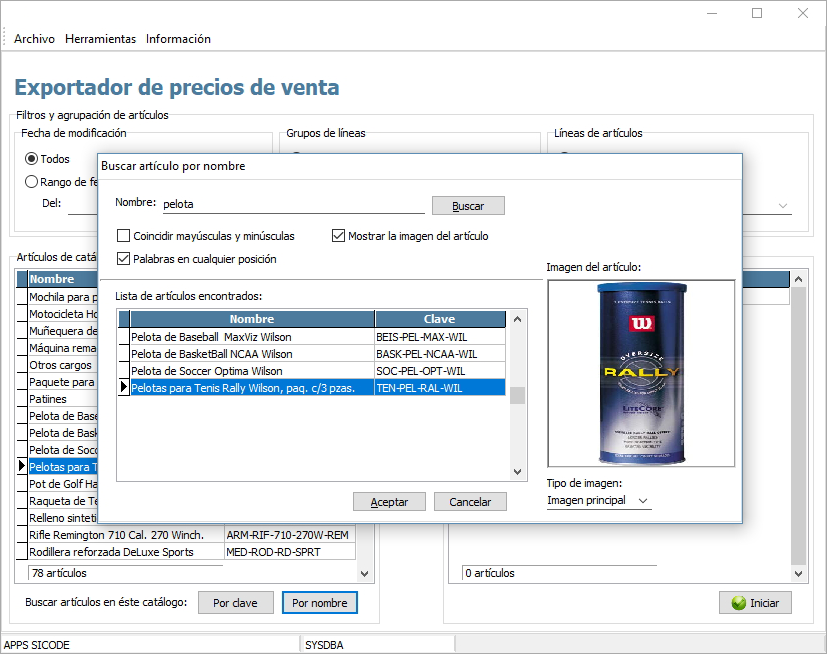This screenshot has height=654, width=827.
Task: Toggle Palabras en cualquier posición checkbox
Action: [x=124, y=259]
